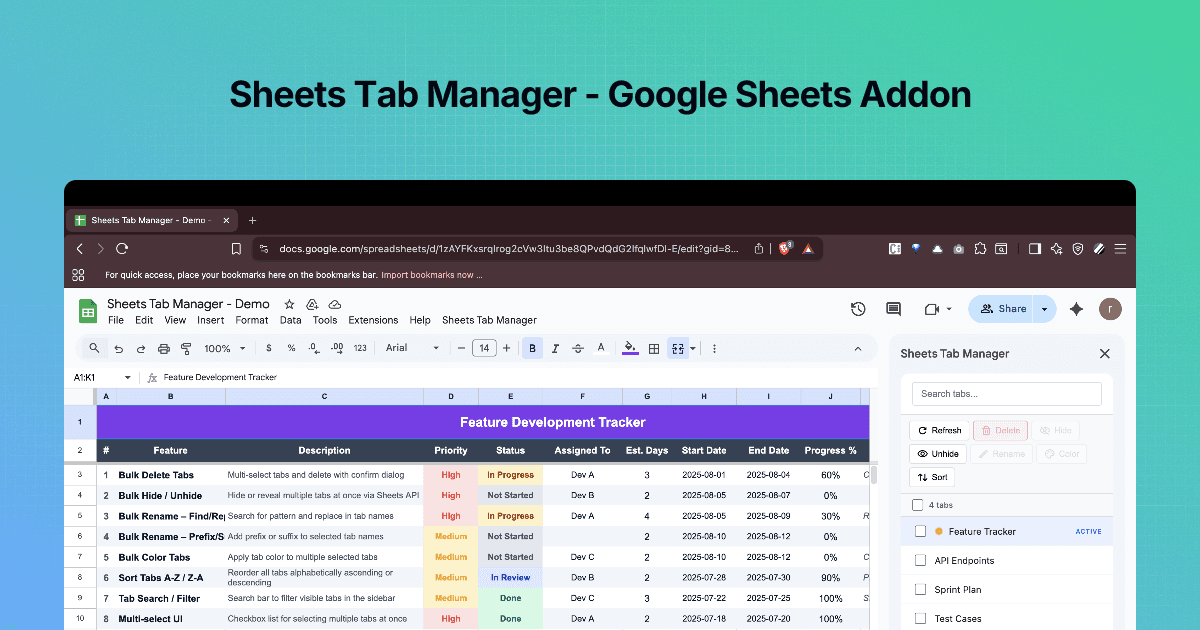Decrease decimal places
This screenshot has width=1200, height=630.
click(313, 349)
